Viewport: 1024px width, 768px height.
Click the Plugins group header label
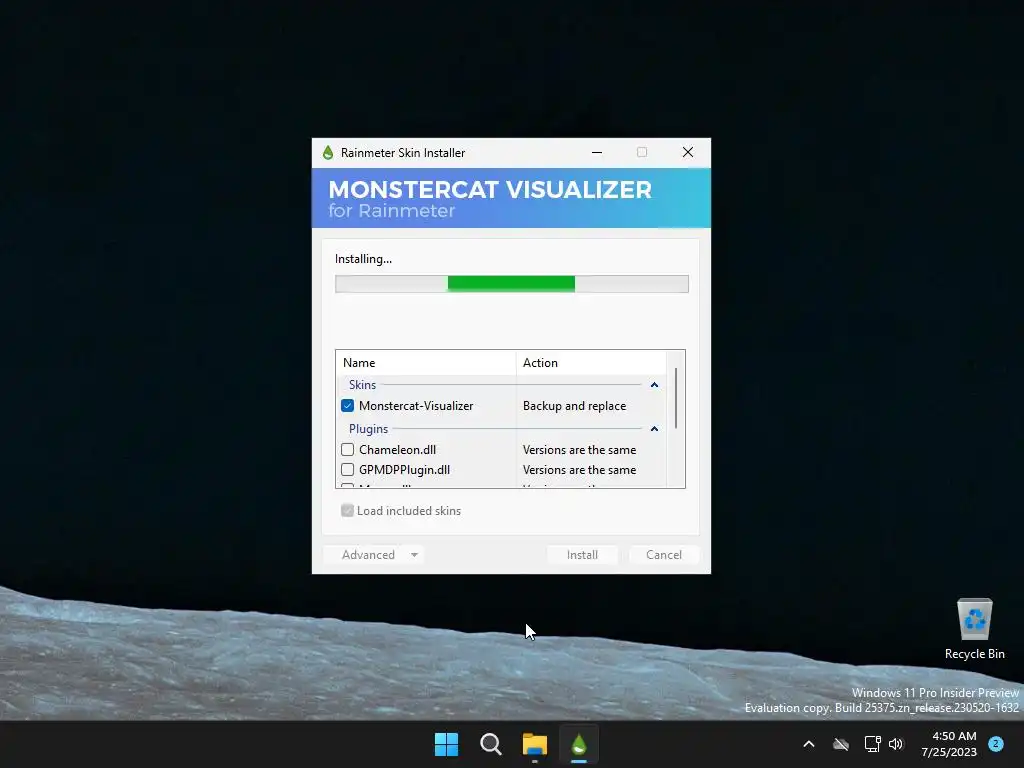click(368, 429)
